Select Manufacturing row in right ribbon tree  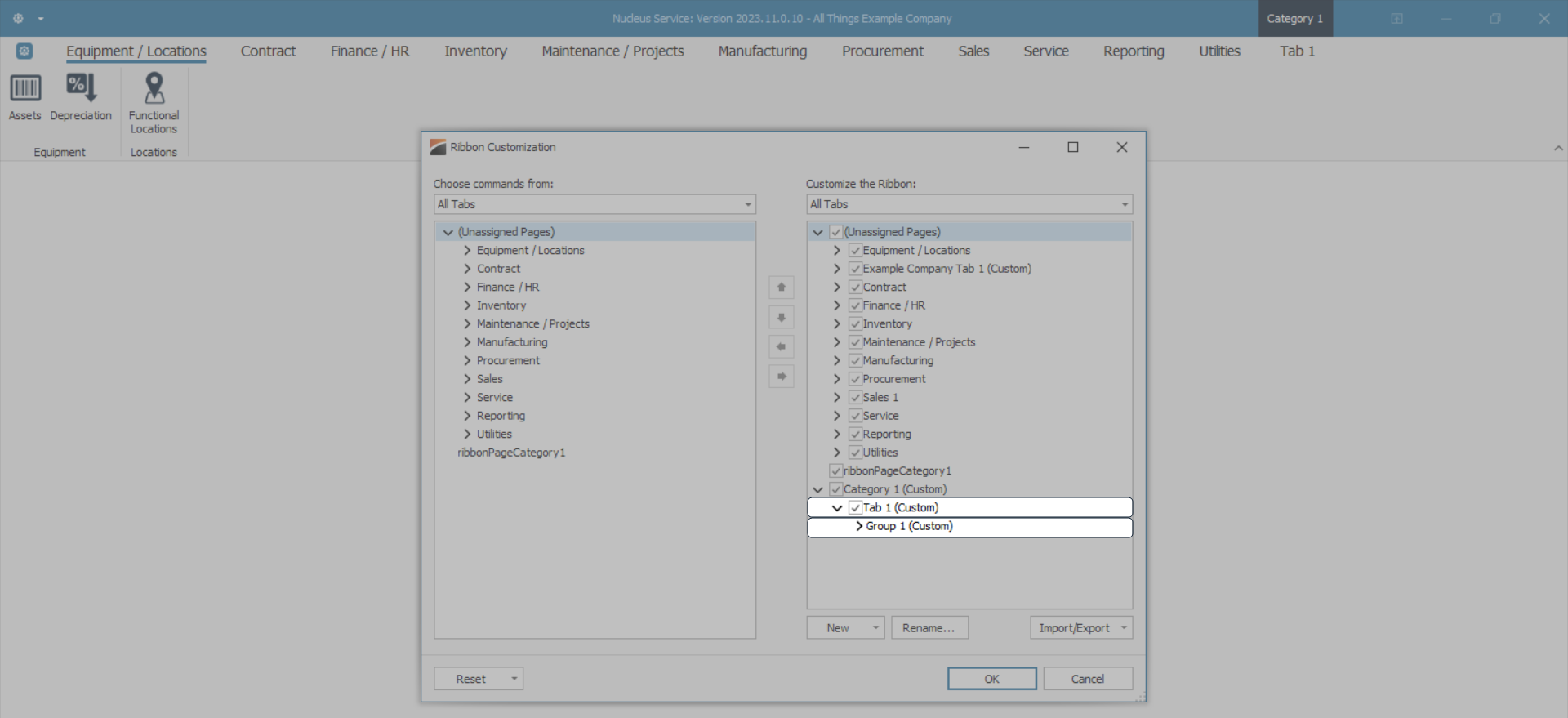click(x=969, y=361)
